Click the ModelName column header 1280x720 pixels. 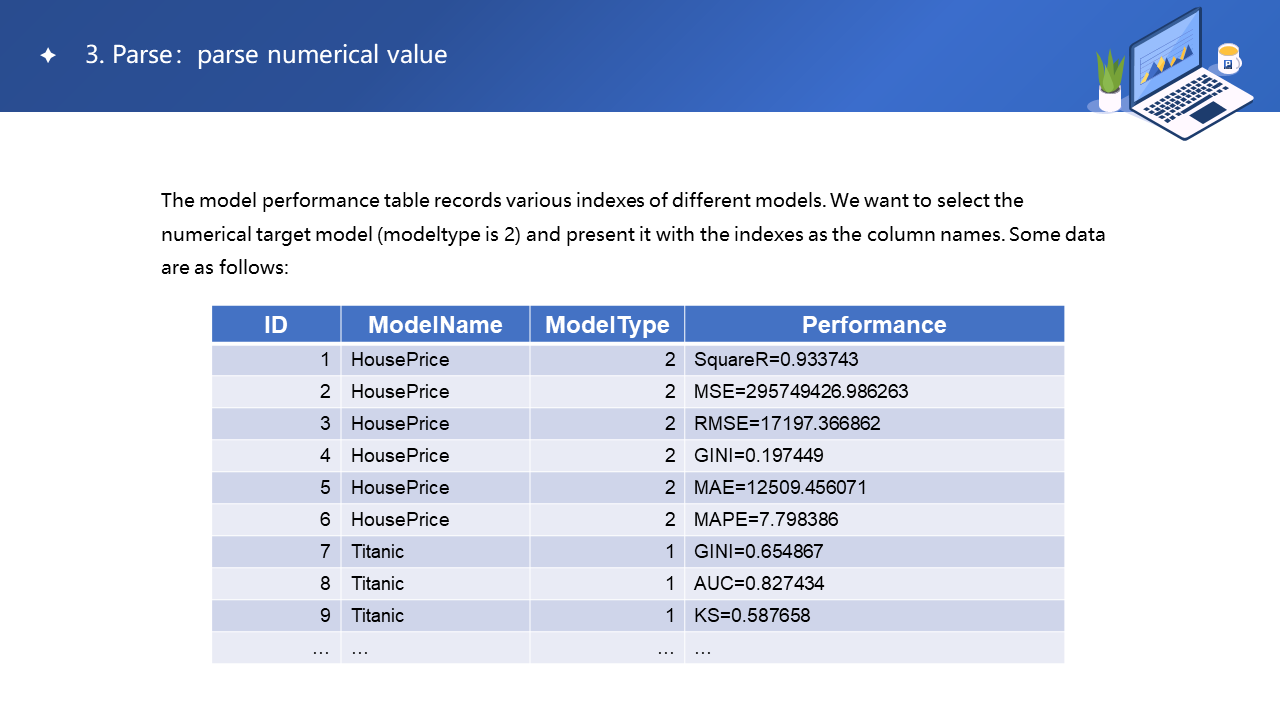click(x=435, y=325)
